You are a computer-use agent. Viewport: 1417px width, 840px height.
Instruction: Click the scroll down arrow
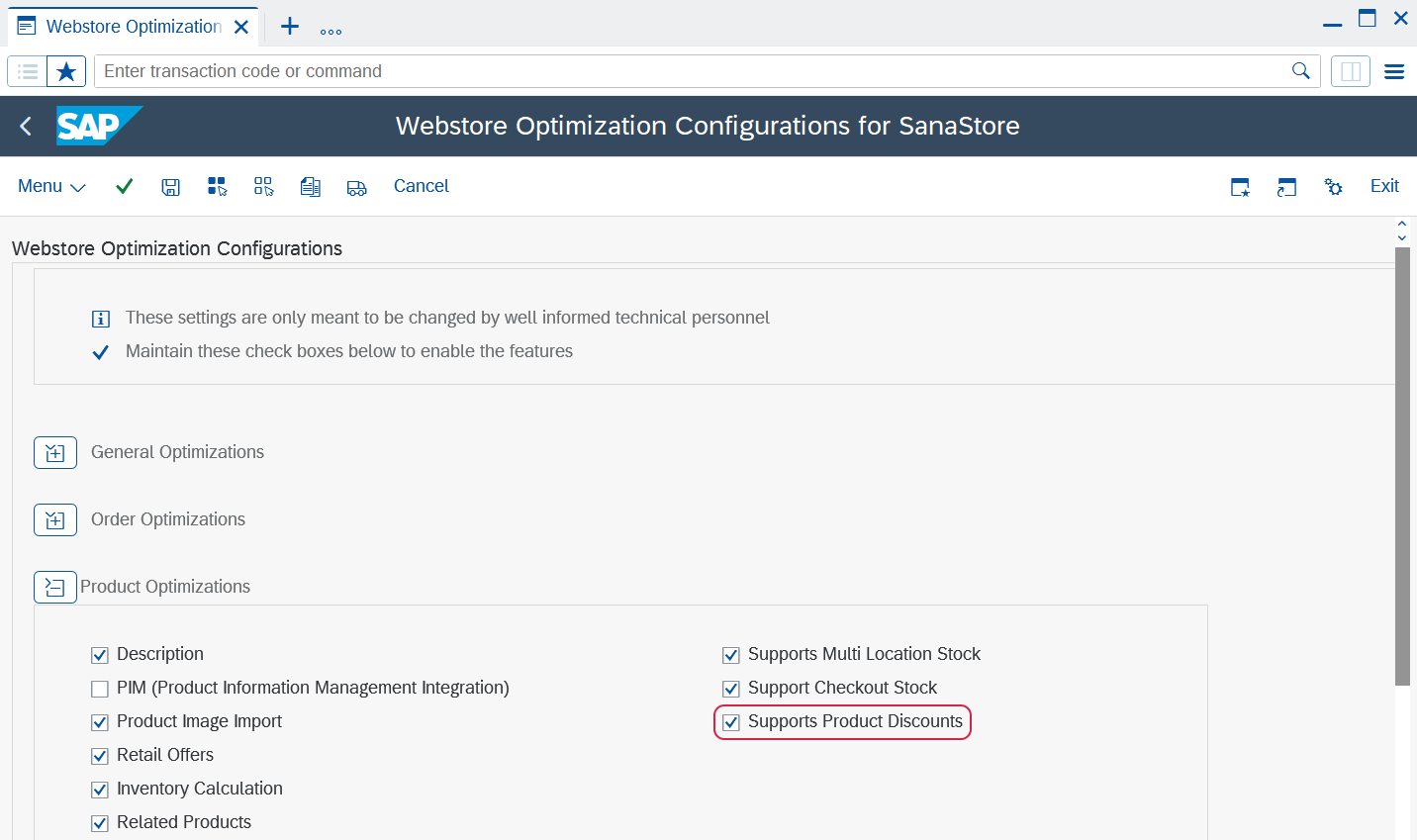[1402, 237]
